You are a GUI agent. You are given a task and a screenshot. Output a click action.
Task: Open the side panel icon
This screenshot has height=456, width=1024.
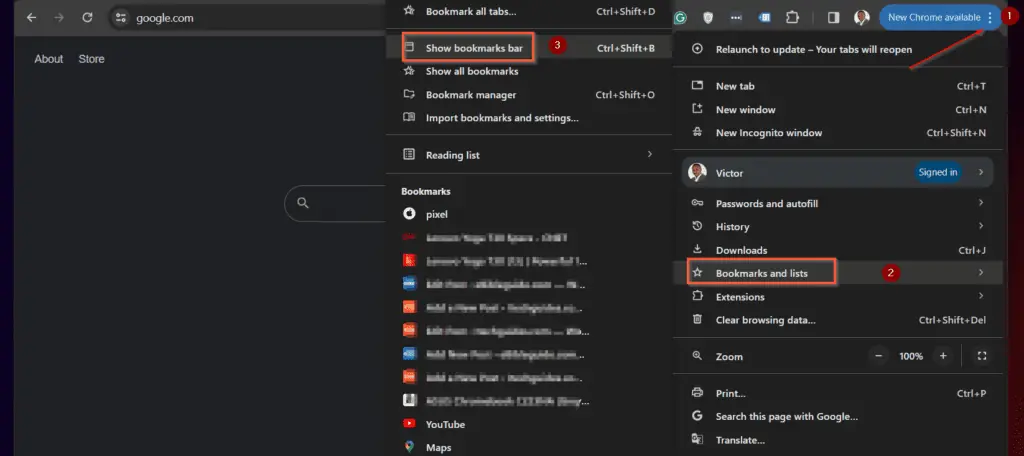(x=833, y=18)
